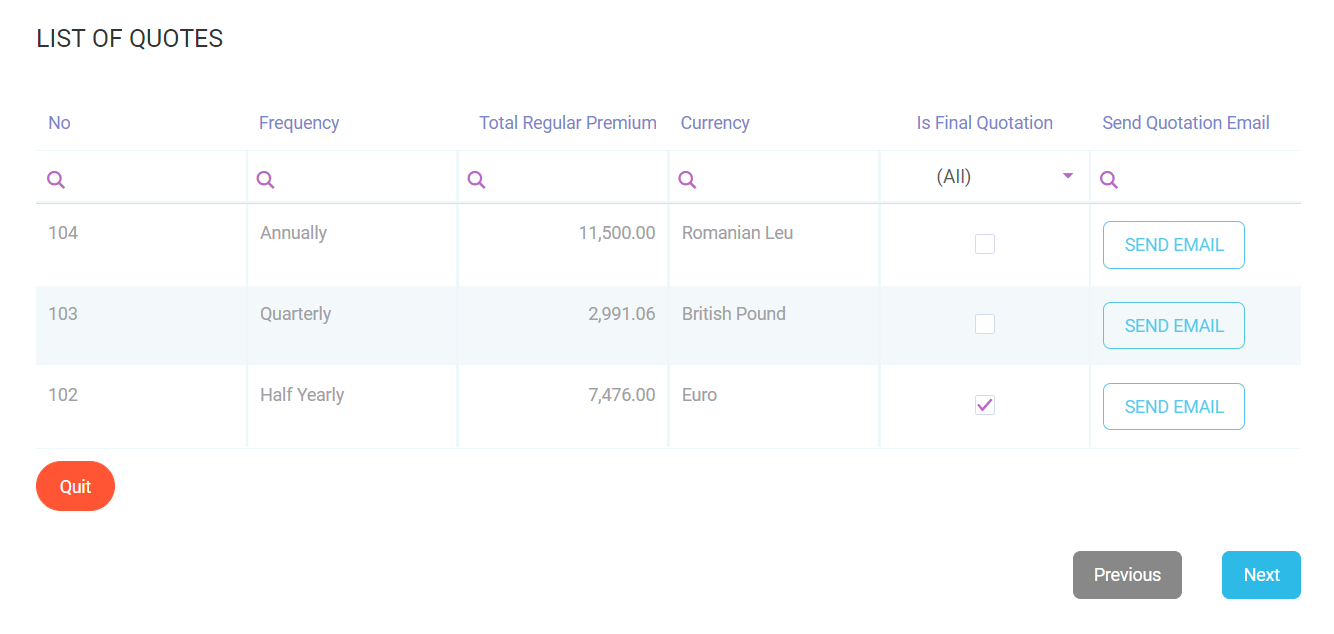Sort by the No column header
1334x634 pixels.
pos(59,123)
